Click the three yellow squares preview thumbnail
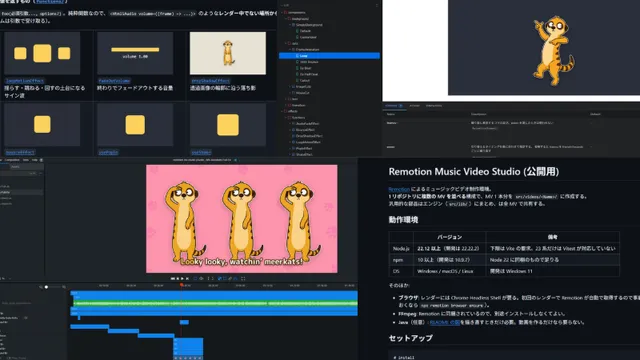The height and width of the screenshot is (360, 640). (x=42, y=53)
